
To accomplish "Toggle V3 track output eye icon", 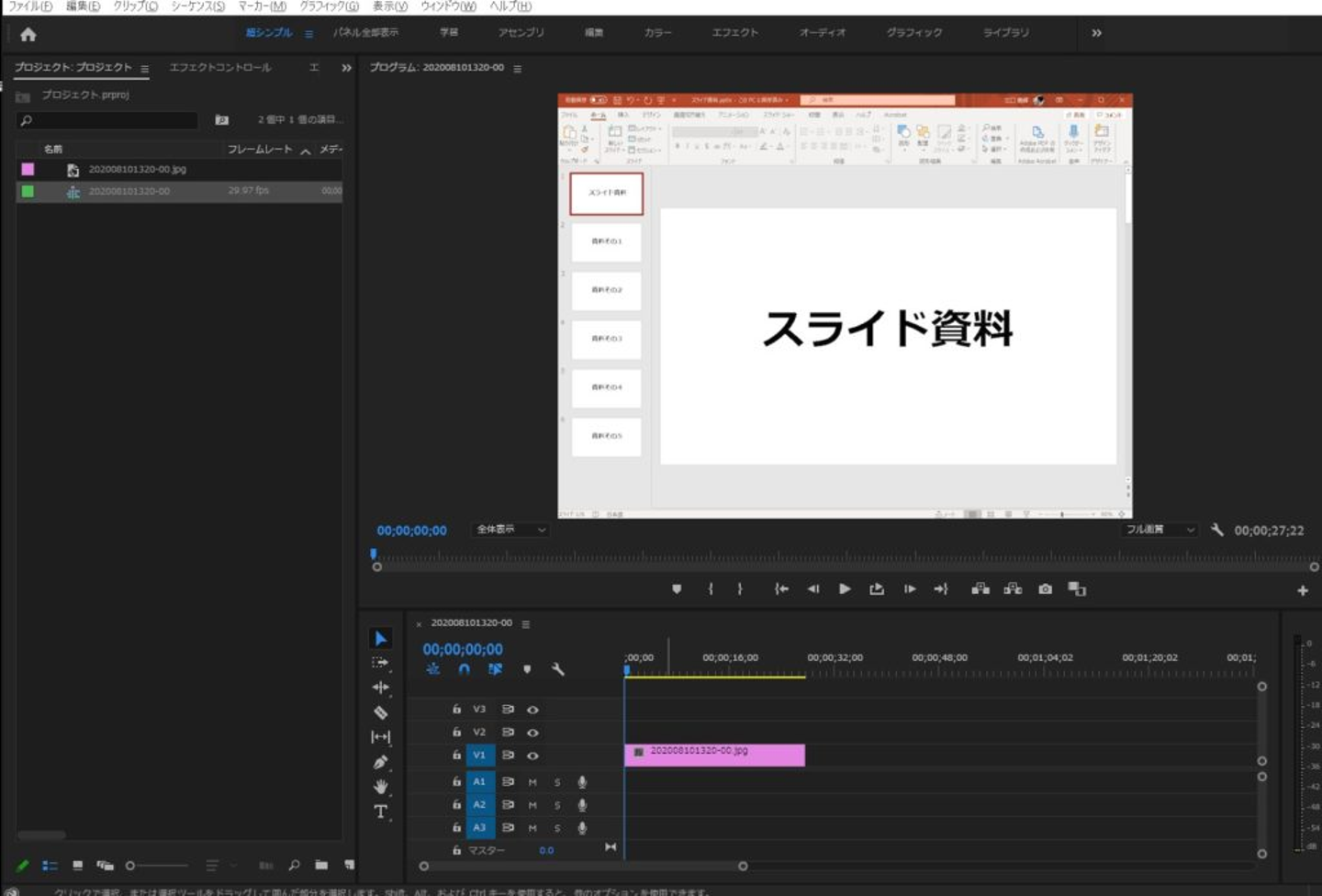I will (532, 710).
